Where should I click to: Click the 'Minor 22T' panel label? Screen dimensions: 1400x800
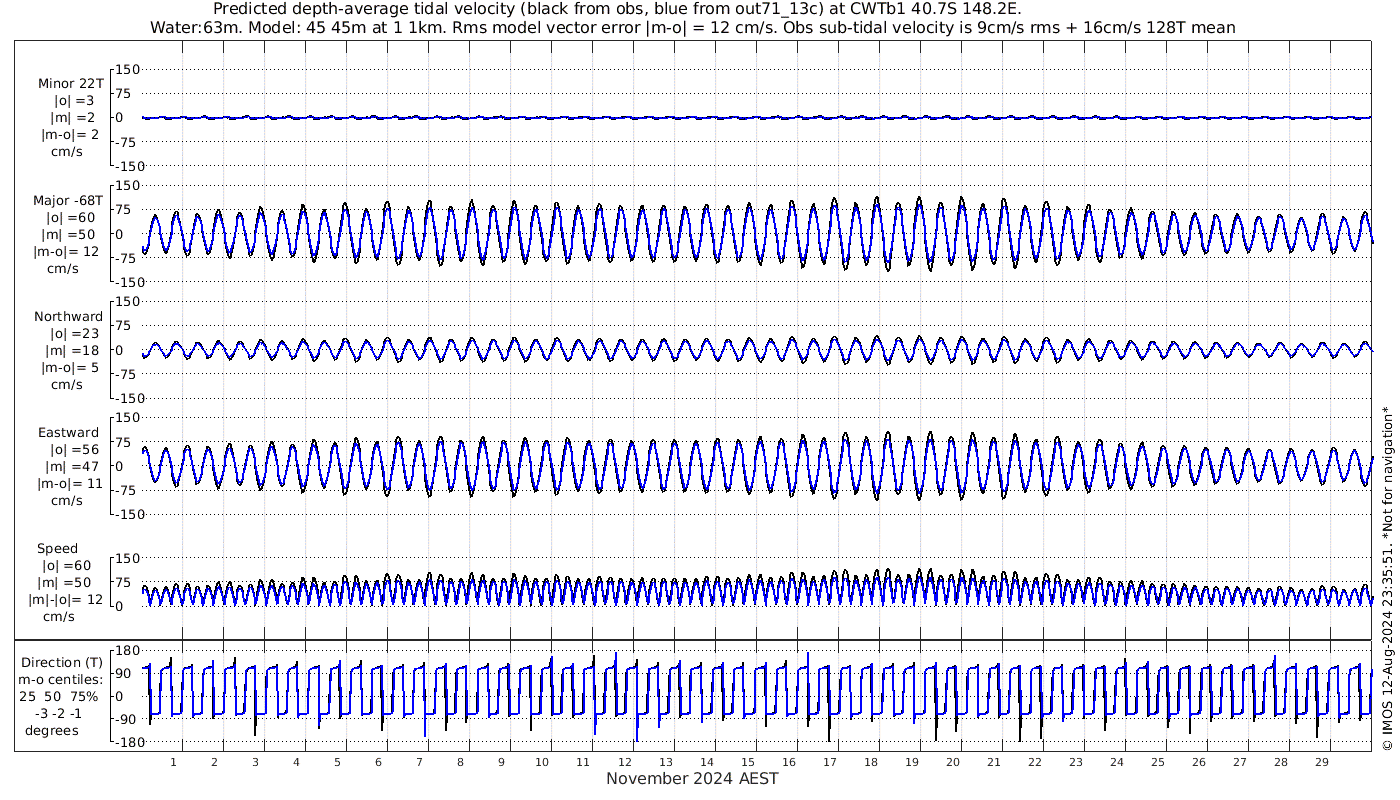tap(70, 84)
